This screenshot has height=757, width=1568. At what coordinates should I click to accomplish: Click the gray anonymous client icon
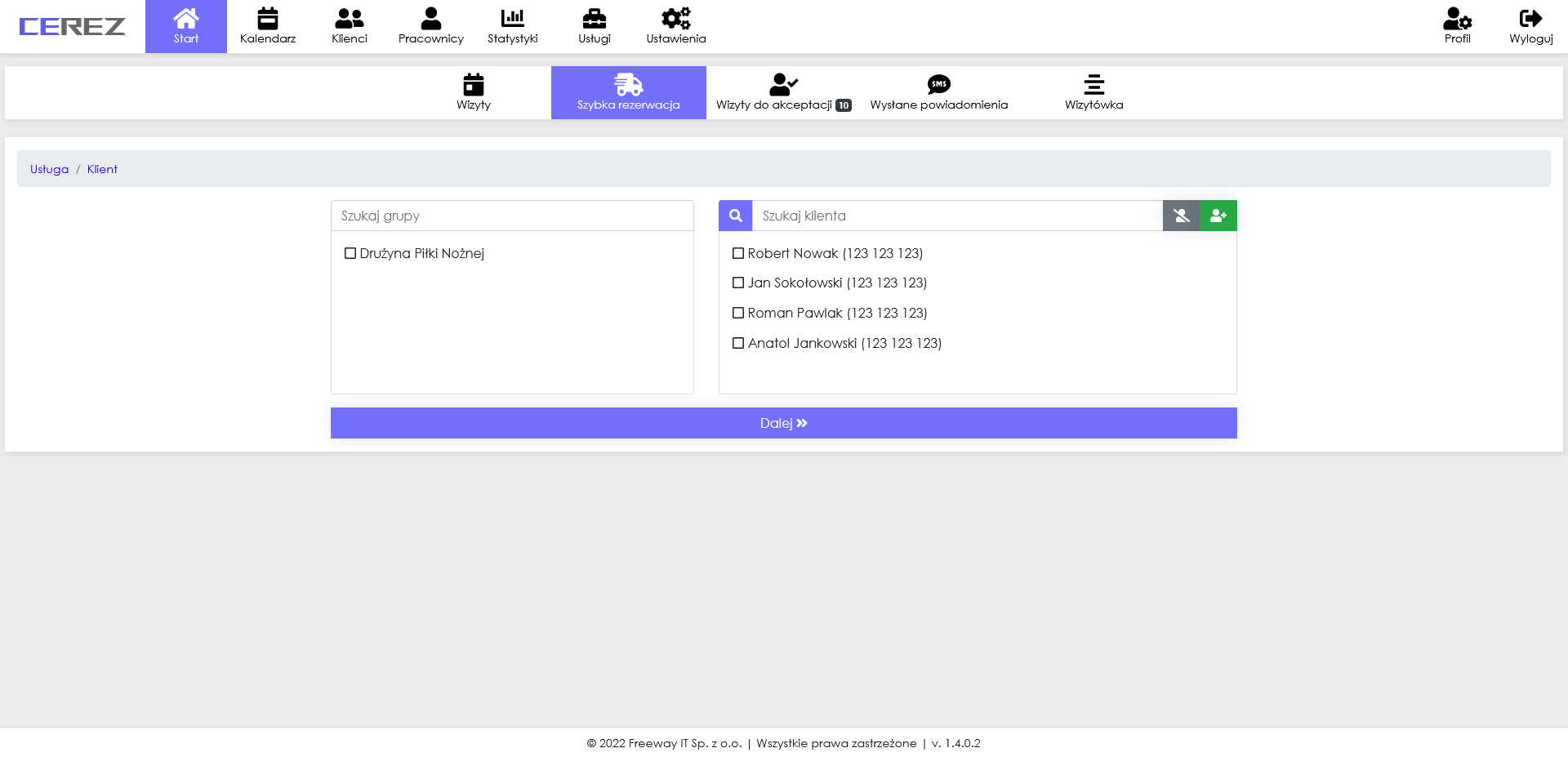(x=1182, y=216)
